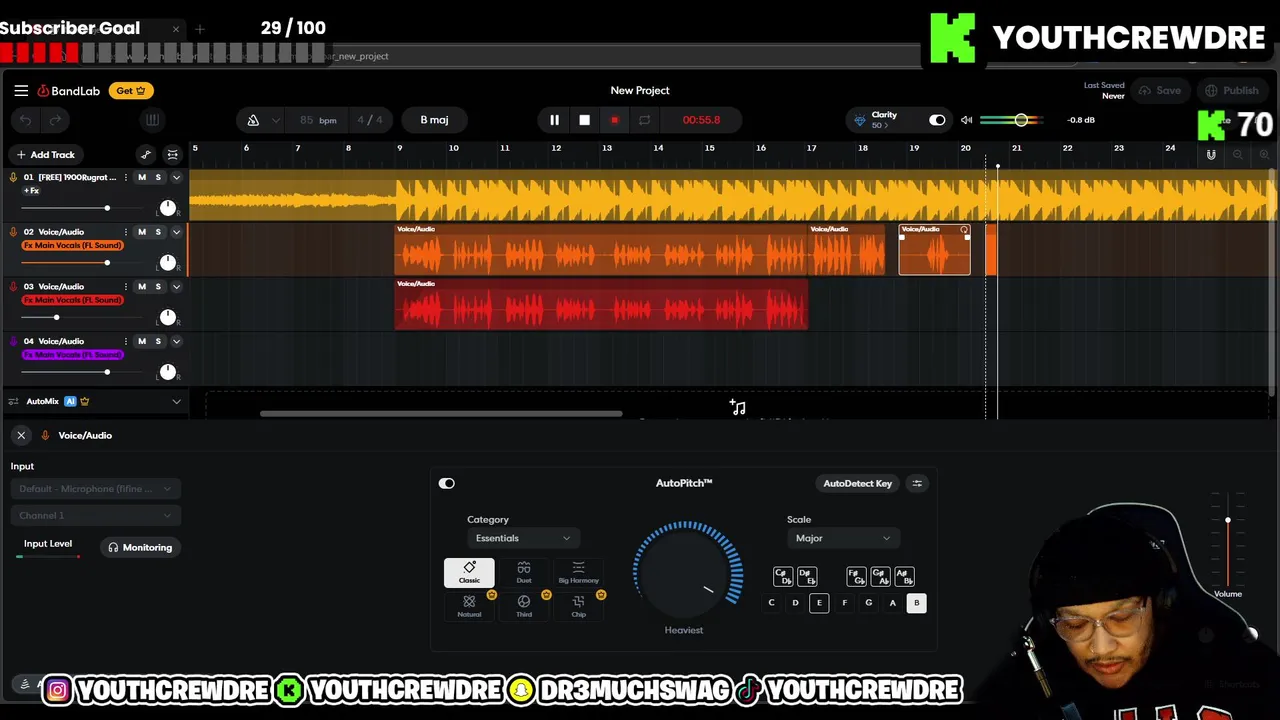Open AutoPitch advanced settings sliders icon

pyautogui.click(x=917, y=483)
